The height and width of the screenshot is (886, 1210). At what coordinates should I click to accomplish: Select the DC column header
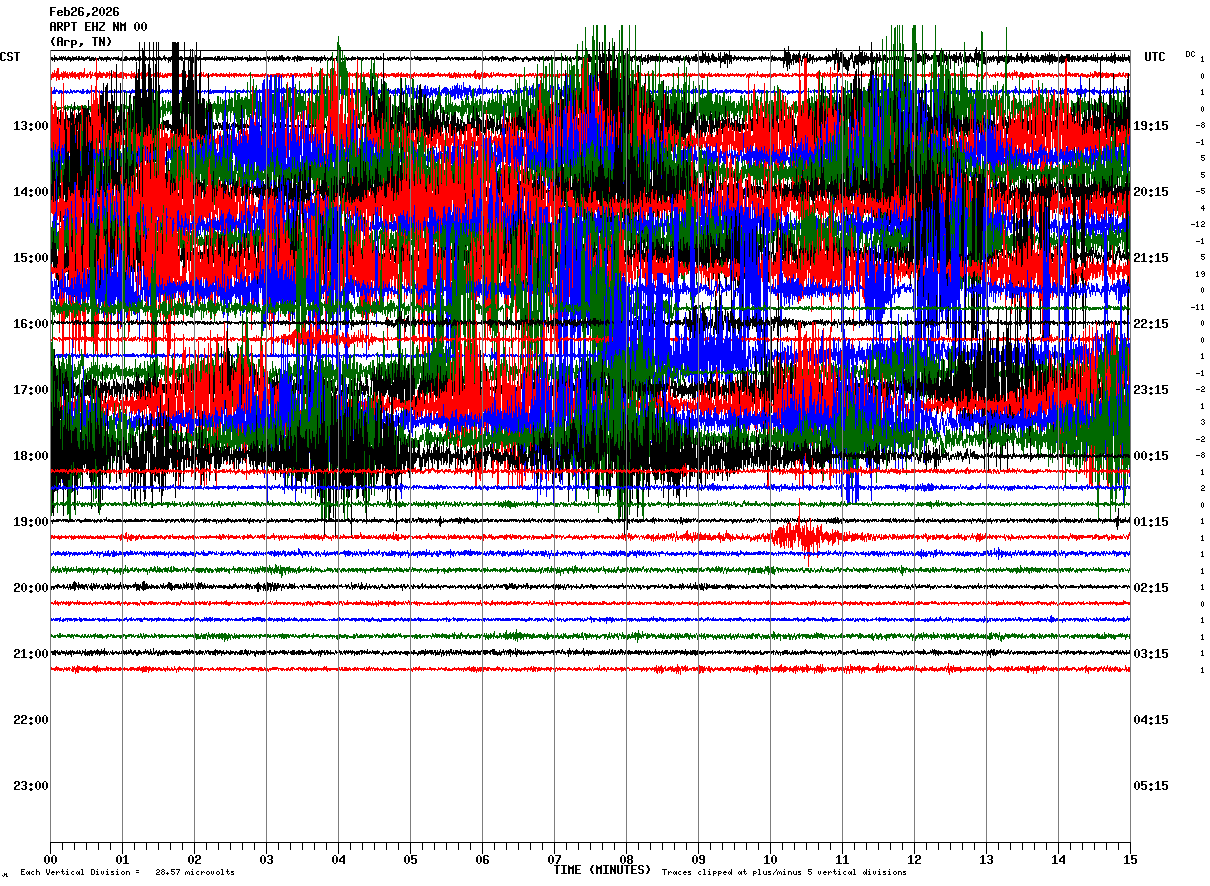tap(1190, 54)
